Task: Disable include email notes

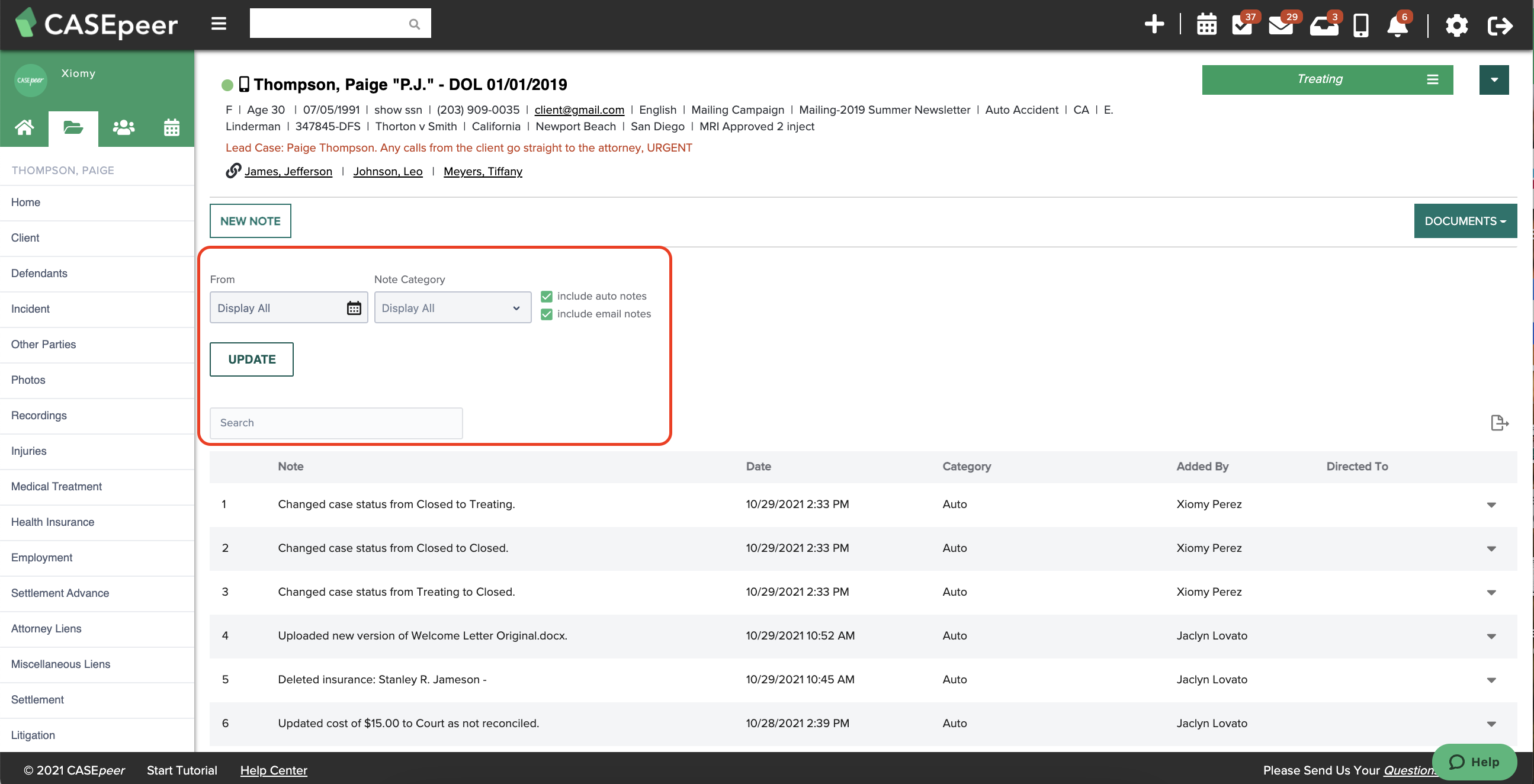Action: click(546, 314)
